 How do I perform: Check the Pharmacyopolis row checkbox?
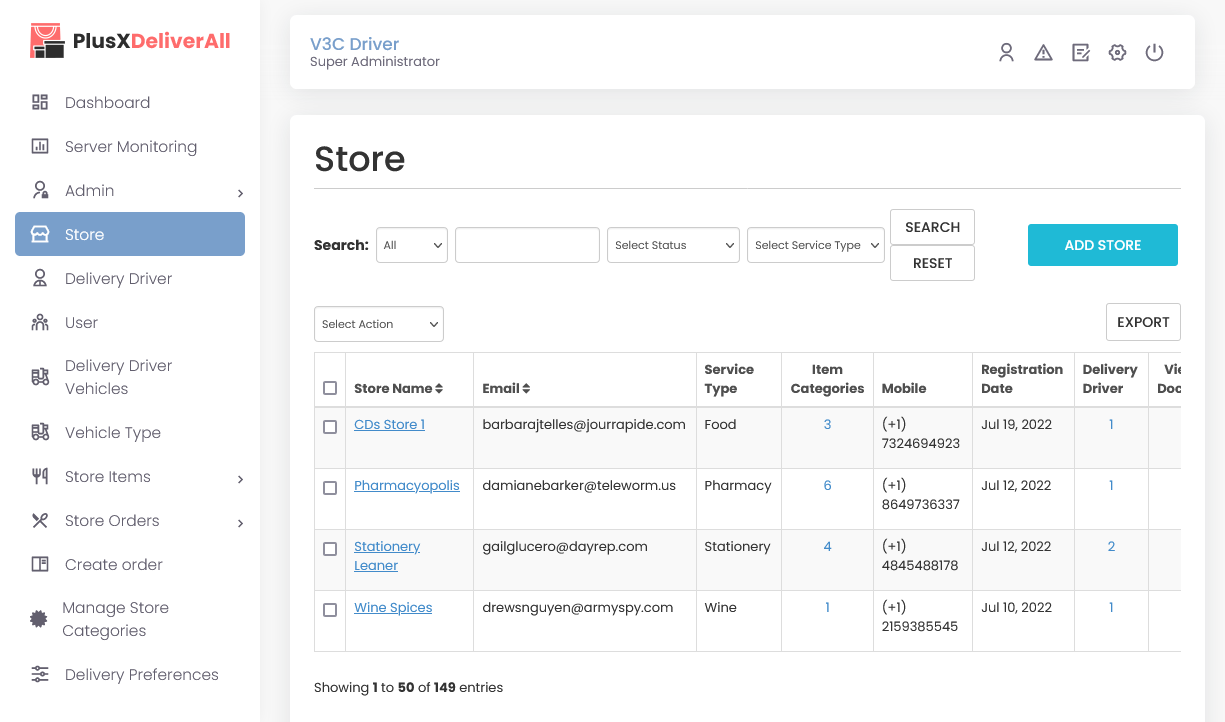point(330,488)
